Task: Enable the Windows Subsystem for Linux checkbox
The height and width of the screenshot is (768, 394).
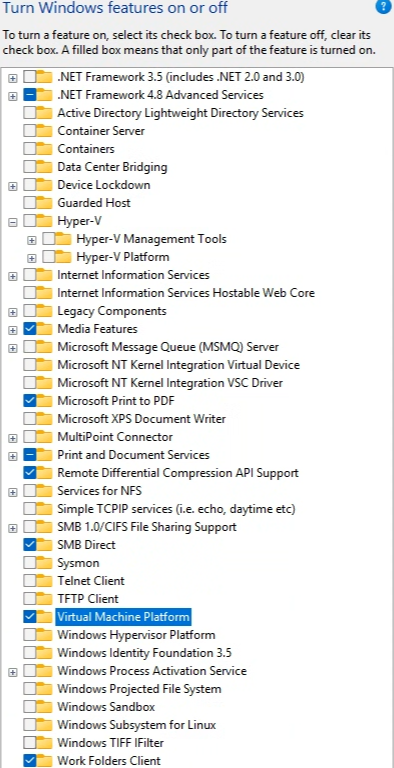Action: click(x=29, y=724)
